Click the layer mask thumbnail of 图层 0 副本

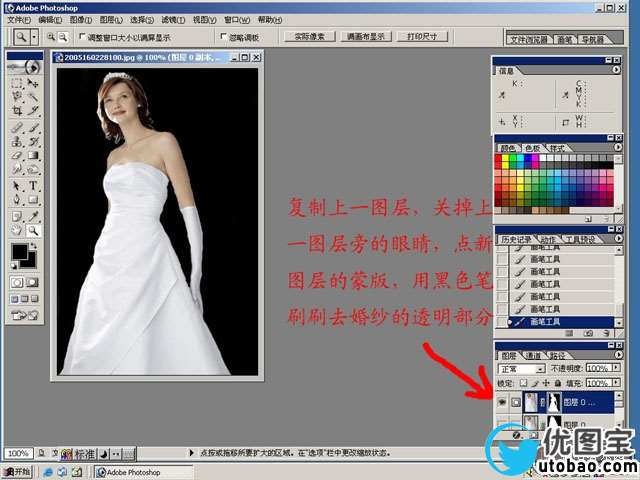coord(553,402)
